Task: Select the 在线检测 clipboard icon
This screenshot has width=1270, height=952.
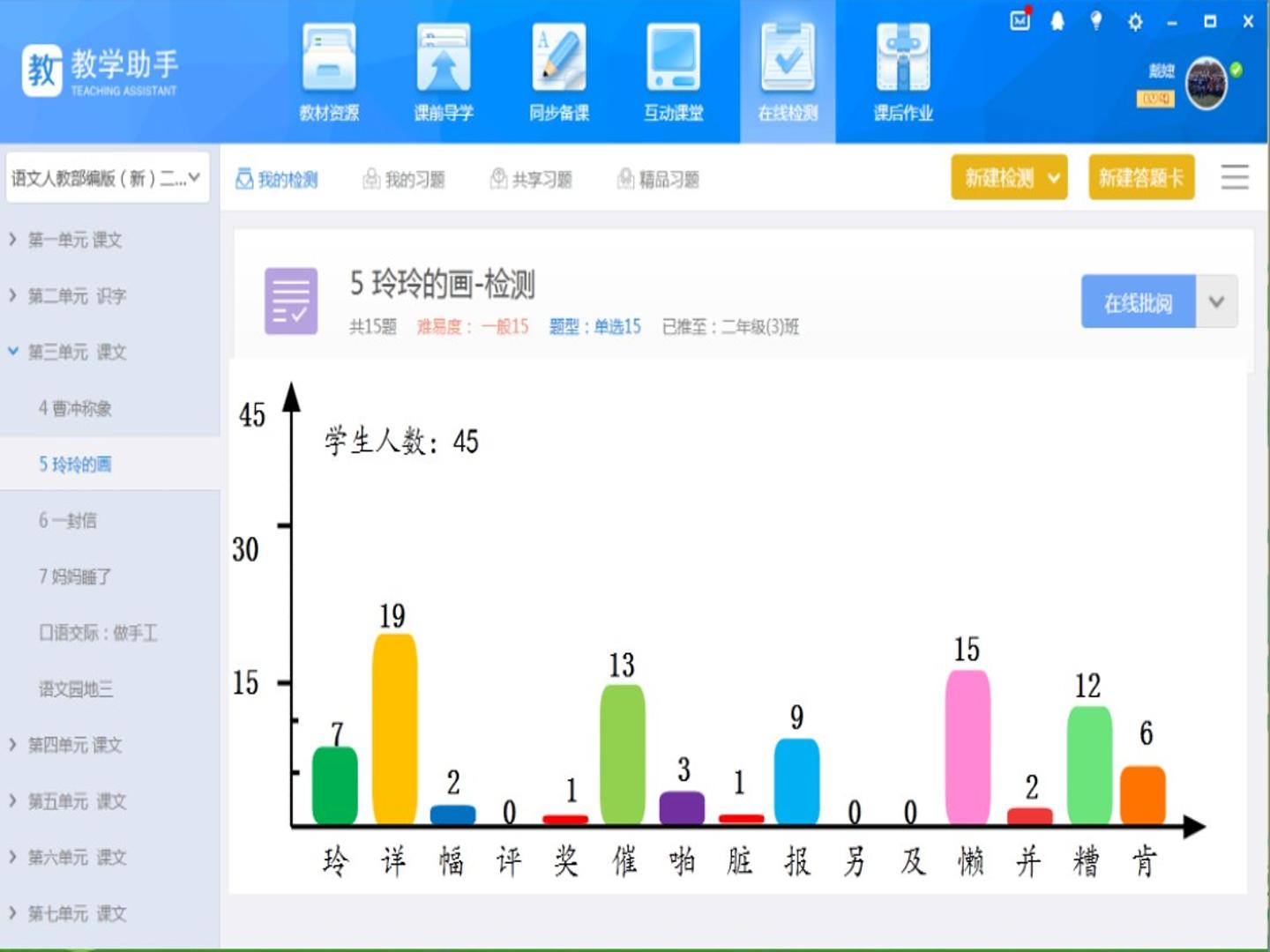Action: pyautogui.click(x=788, y=58)
